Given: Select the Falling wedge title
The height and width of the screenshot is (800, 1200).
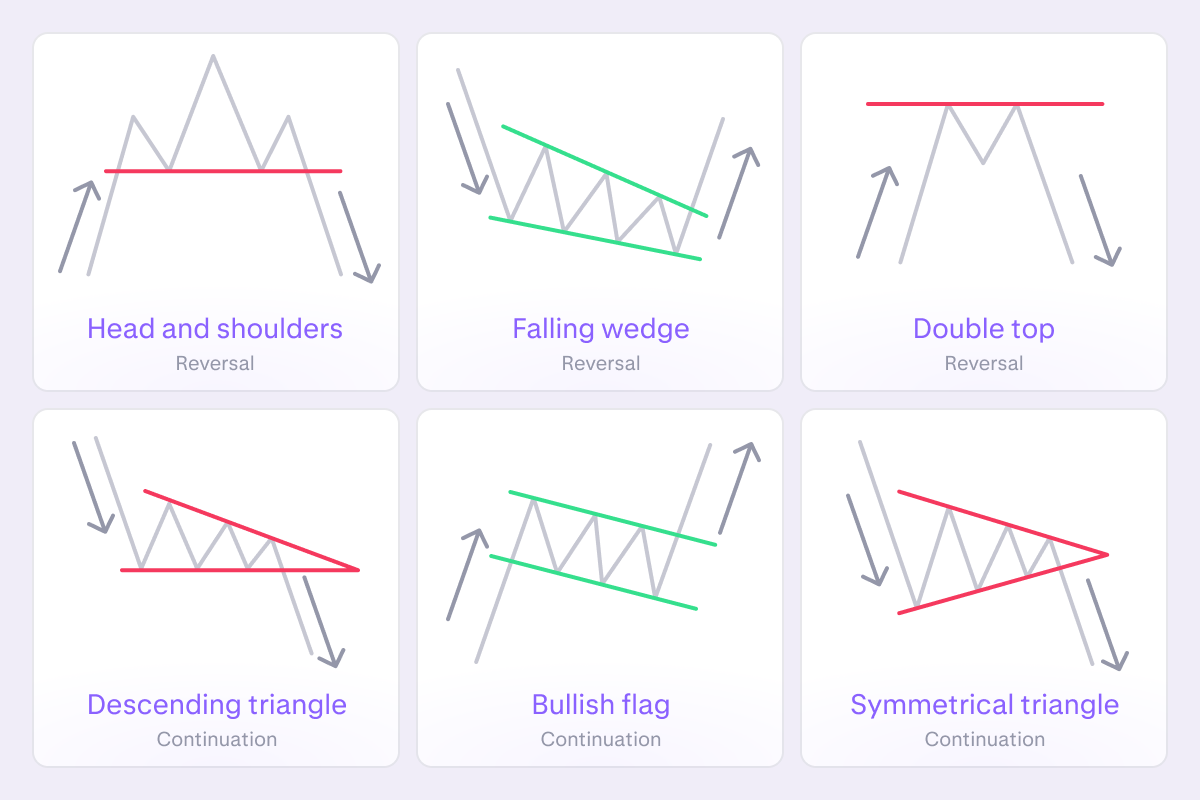Looking at the screenshot, I should [600, 328].
